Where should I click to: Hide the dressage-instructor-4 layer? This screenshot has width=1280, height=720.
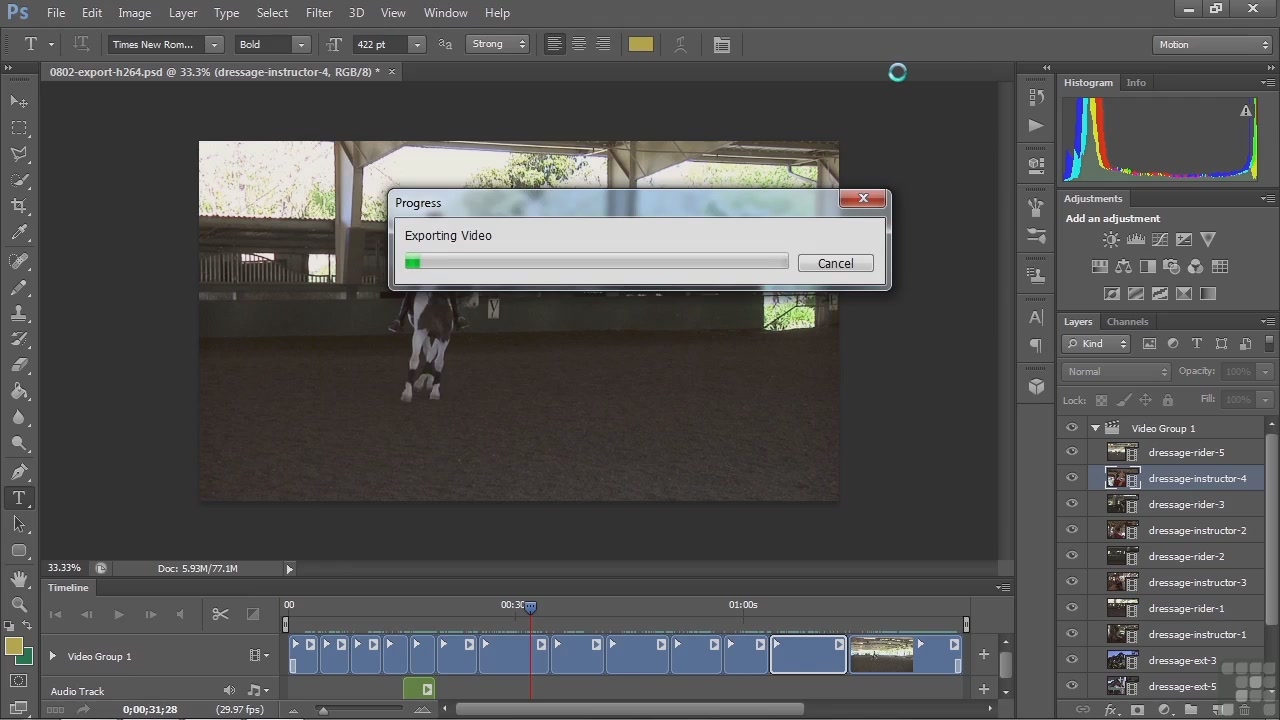[x=1072, y=478]
